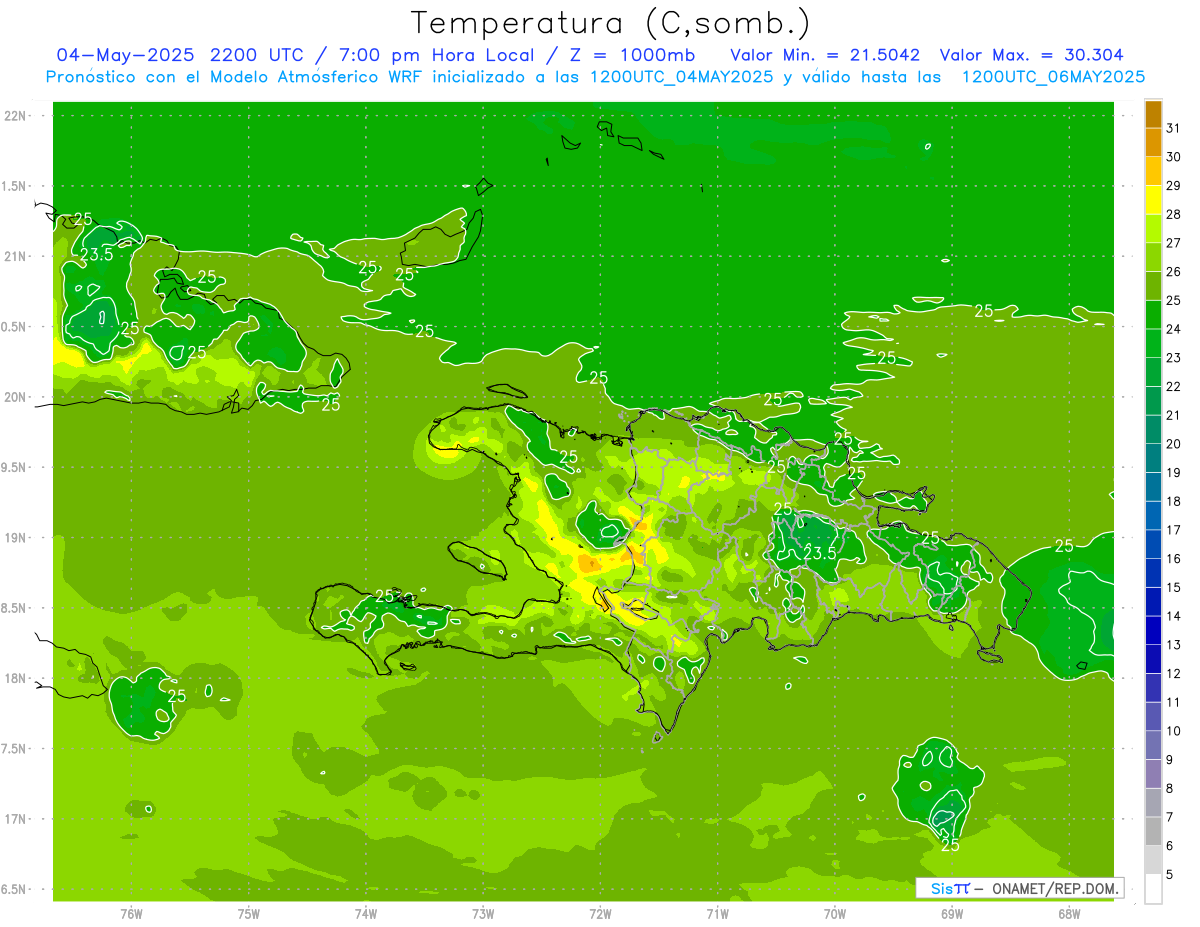Click the "76W" longitude axis label

pos(131,913)
